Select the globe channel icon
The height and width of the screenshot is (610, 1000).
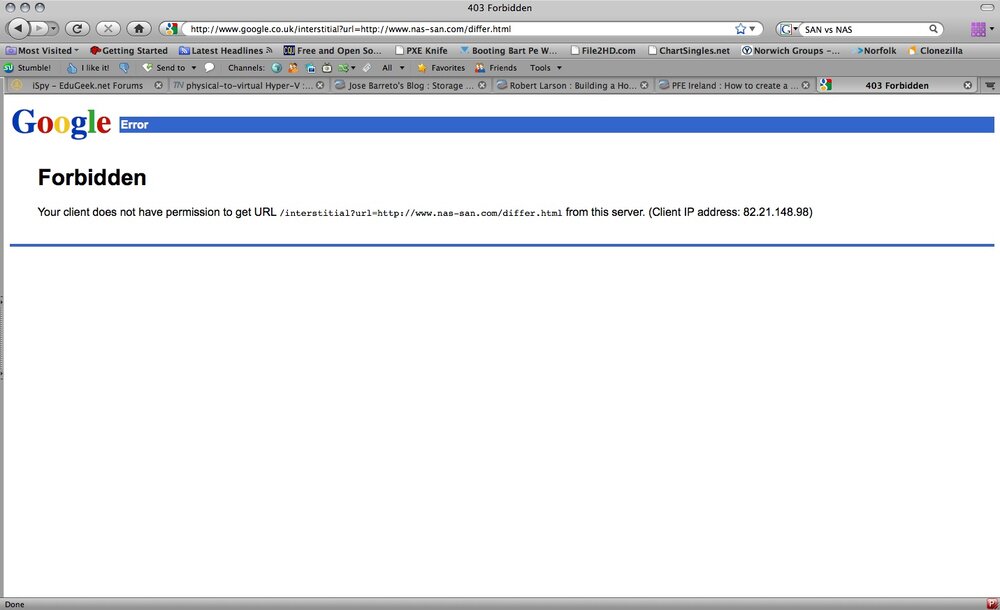click(x=276, y=68)
